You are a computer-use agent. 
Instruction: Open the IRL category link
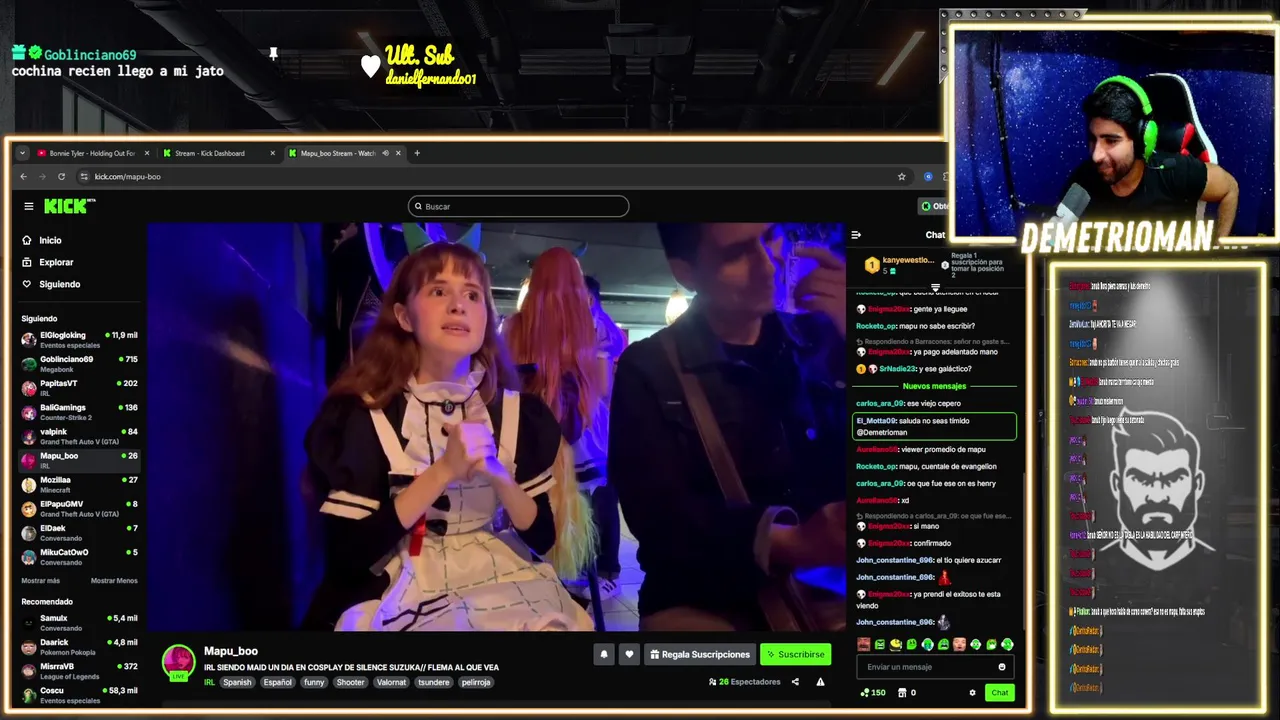pyautogui.click(x=209, y=682)
